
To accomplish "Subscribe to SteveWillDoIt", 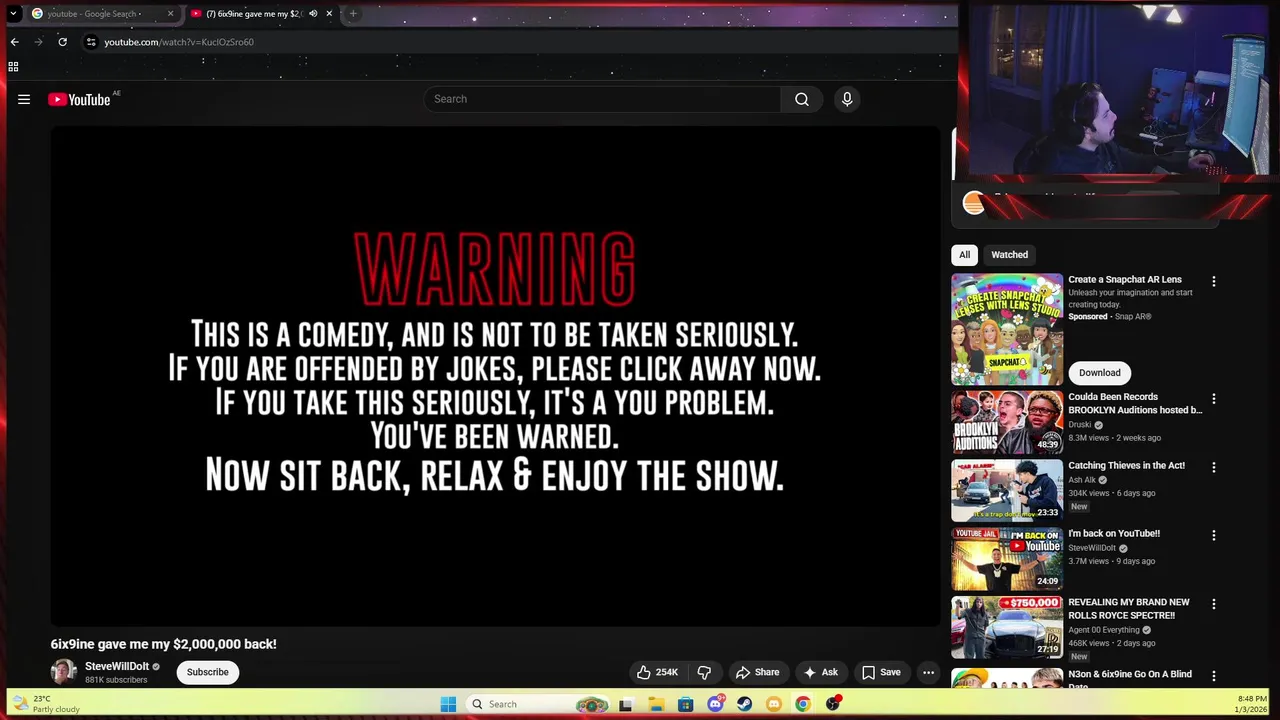I will tap(208, 672).
